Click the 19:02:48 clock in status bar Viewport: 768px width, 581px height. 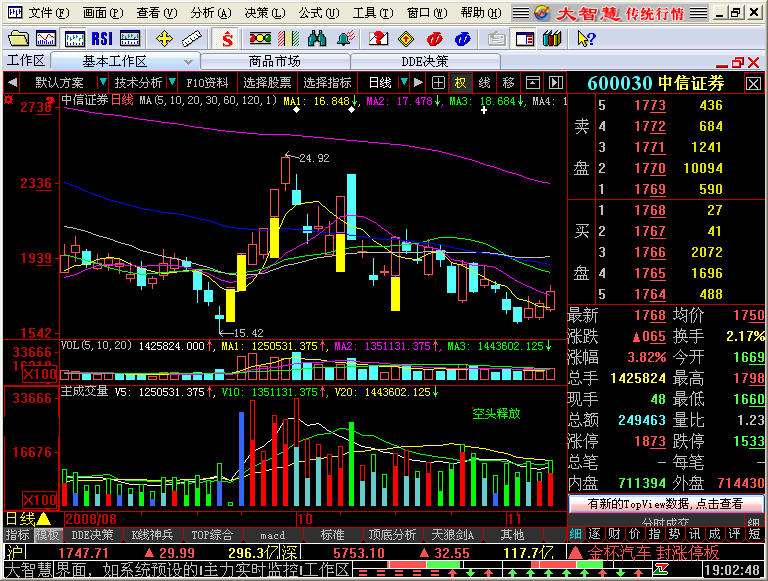(x=733, y=570)
